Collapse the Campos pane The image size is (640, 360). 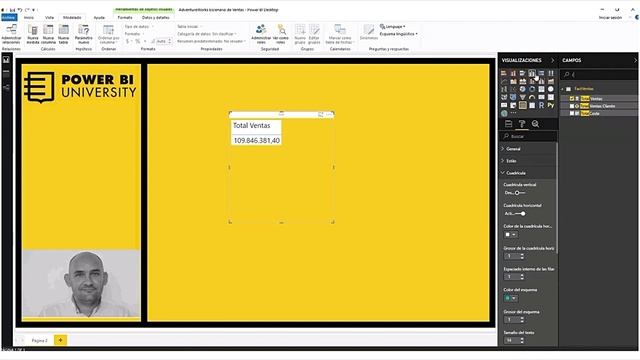click(635, 60)
